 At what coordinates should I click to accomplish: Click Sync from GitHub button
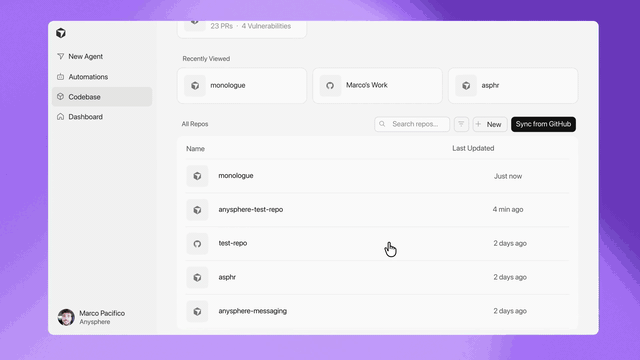point(543,124)
